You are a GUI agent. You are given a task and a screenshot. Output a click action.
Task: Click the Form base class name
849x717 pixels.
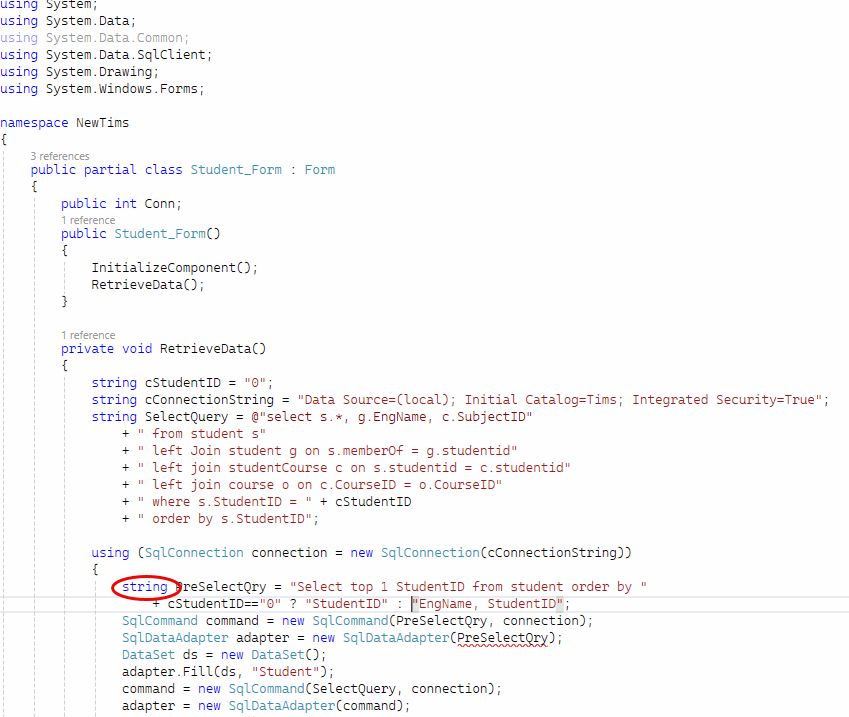[319, 169]
